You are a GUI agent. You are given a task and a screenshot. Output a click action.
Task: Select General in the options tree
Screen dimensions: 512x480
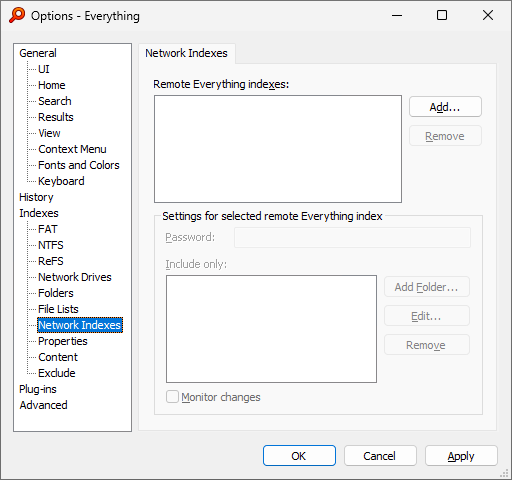pos(38,53)
